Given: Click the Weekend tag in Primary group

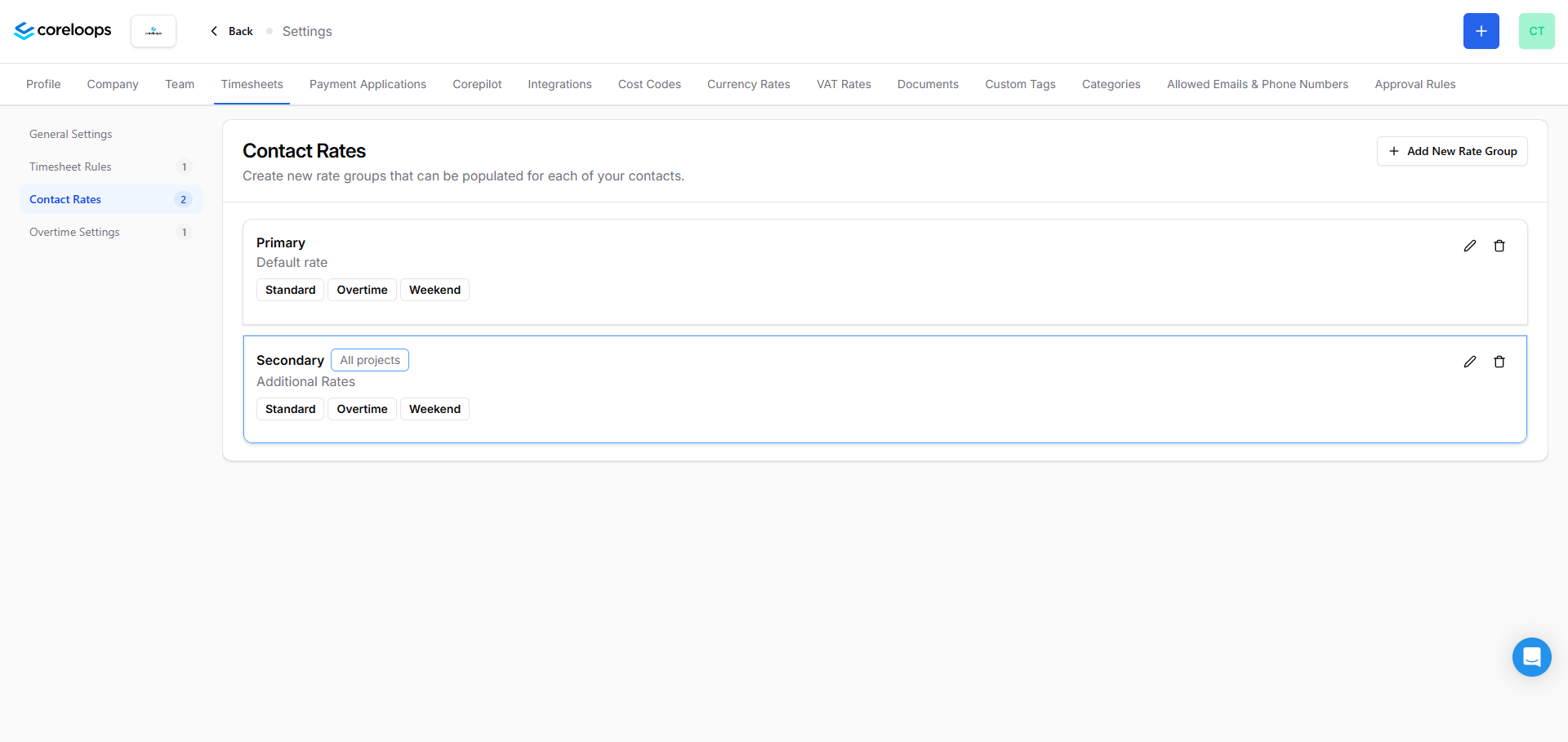Looking at the screenshot, I should point(434,290).
